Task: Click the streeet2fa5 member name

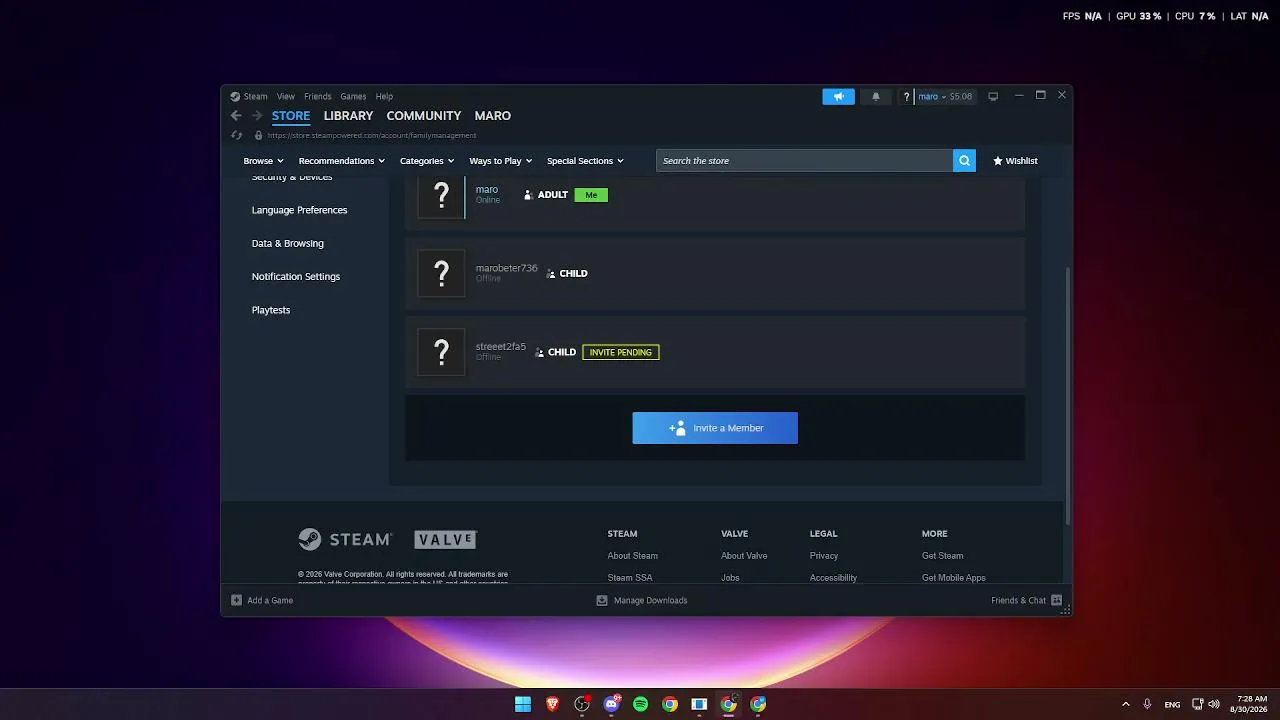Action: (501, 347)
